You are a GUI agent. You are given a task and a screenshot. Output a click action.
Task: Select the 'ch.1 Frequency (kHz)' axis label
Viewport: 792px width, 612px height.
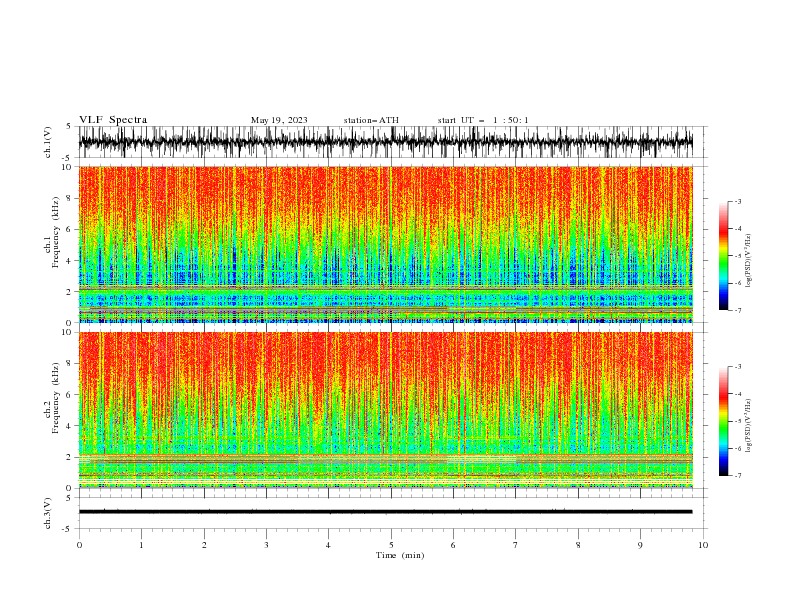[52, 231]
